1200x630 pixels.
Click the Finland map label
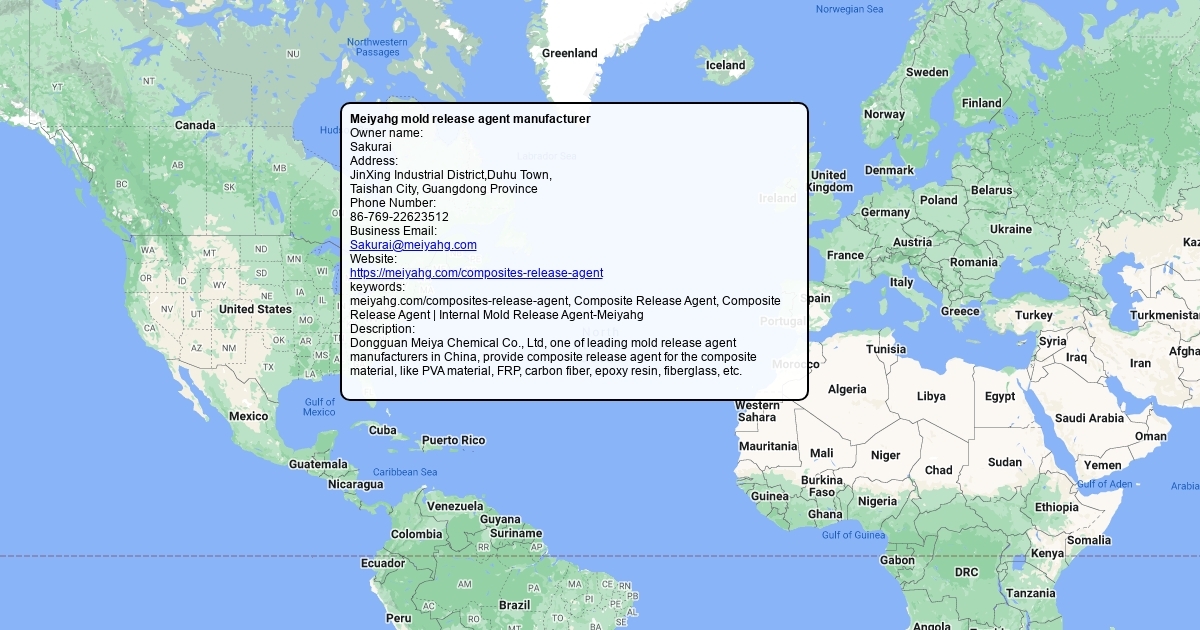pyautogui.click(x=982, y=103)
